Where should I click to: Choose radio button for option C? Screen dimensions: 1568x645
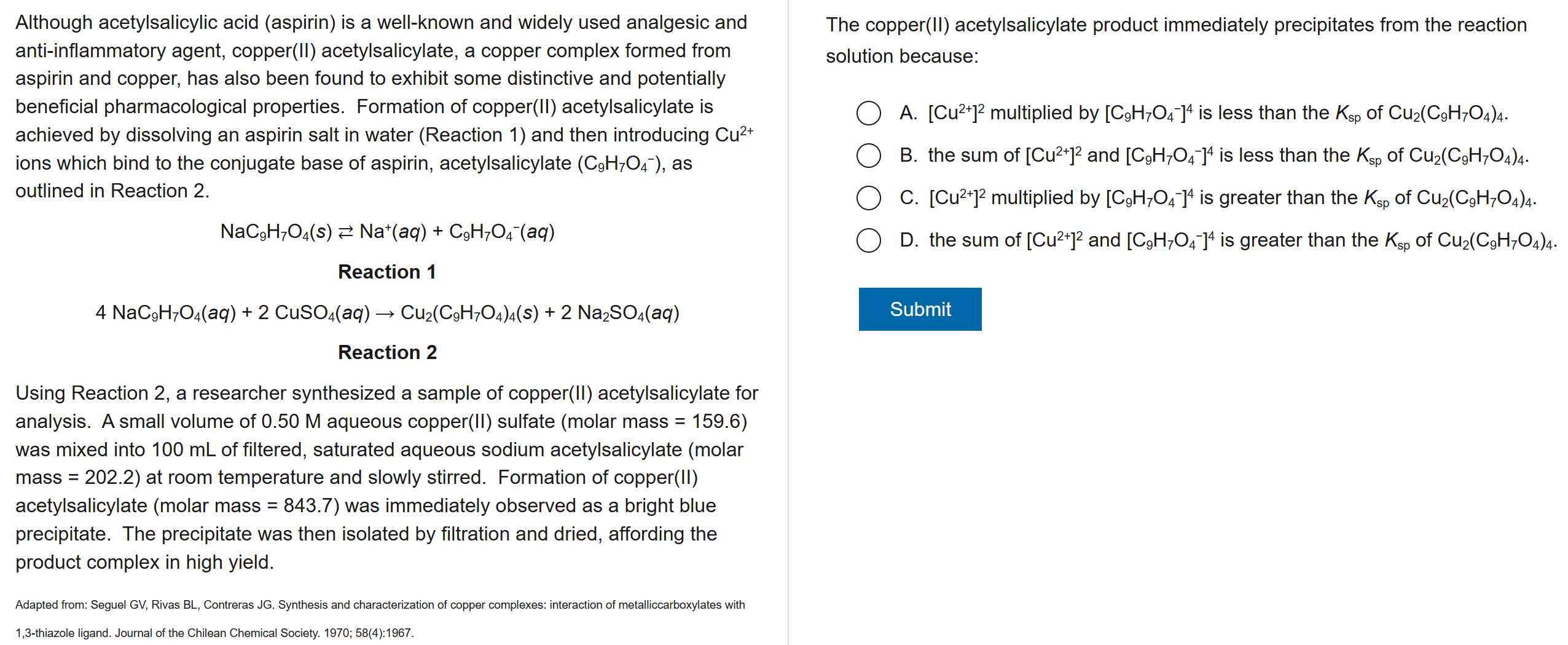pyautogui.click(x=868, y=198)
